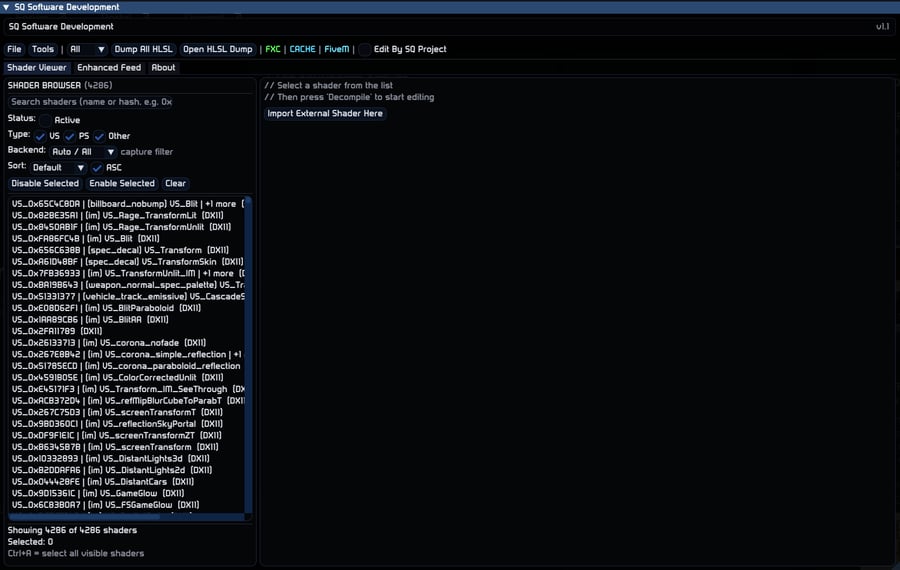Expand the All filter dropdown
This screenshot has height=570, width=900.
[87, 49]
